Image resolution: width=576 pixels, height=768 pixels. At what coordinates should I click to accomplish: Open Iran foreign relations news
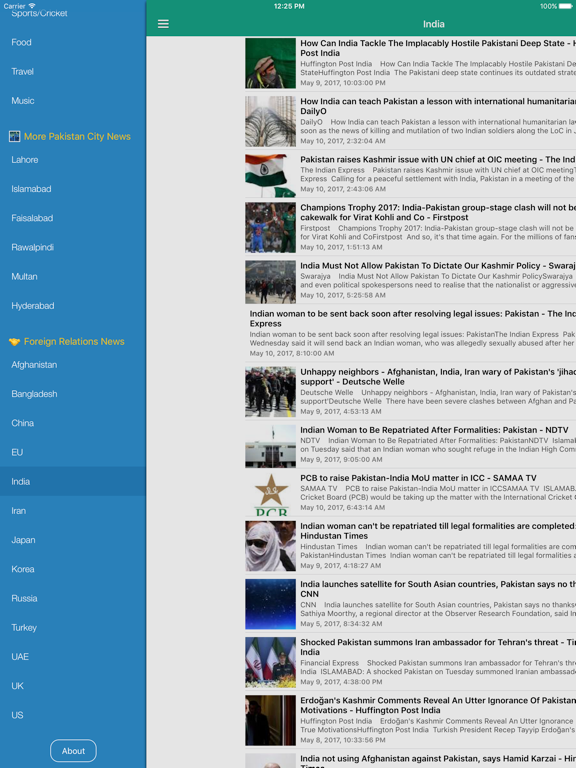72,511
